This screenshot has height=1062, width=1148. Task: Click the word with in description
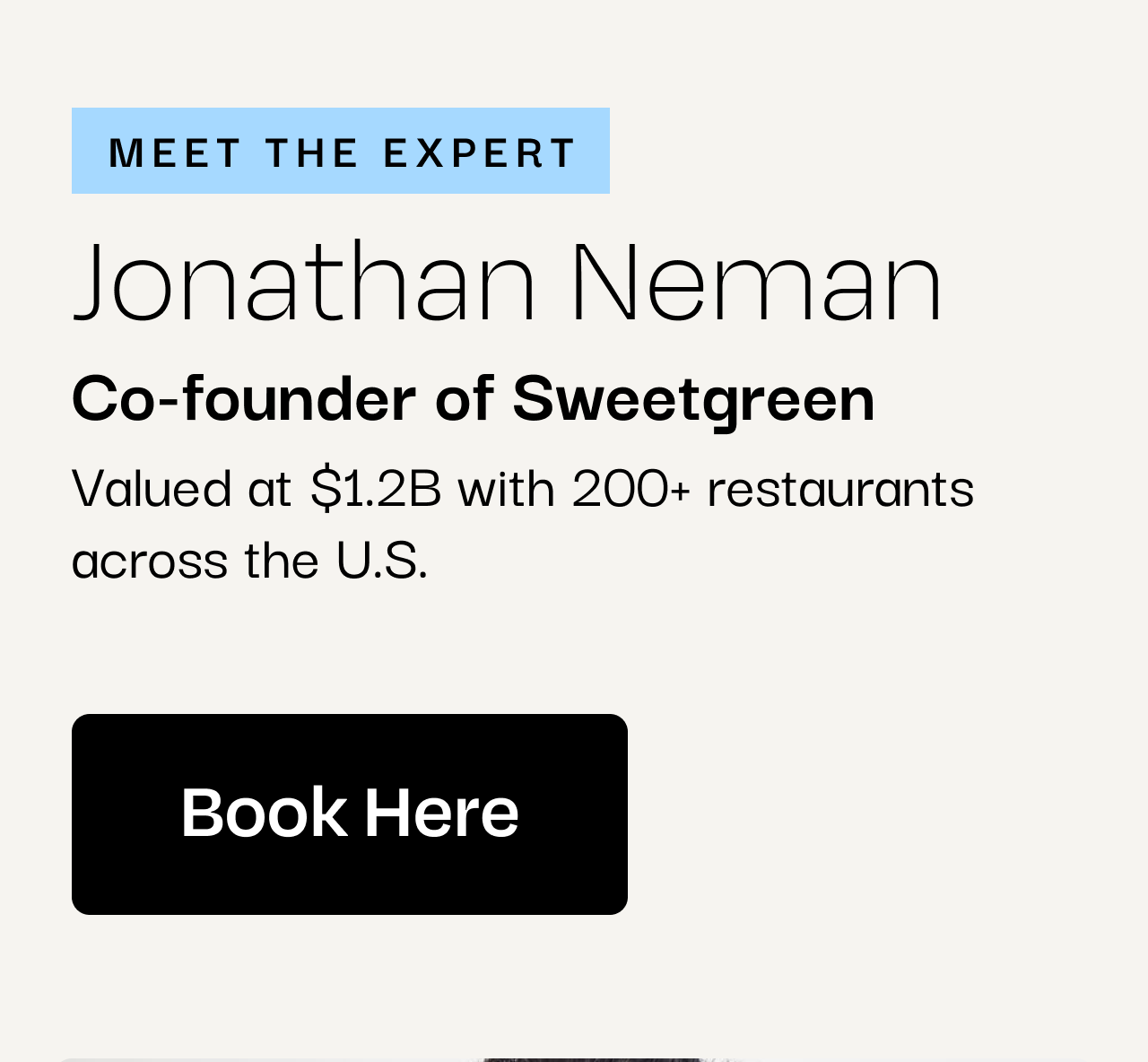click(x=506, y=489)
